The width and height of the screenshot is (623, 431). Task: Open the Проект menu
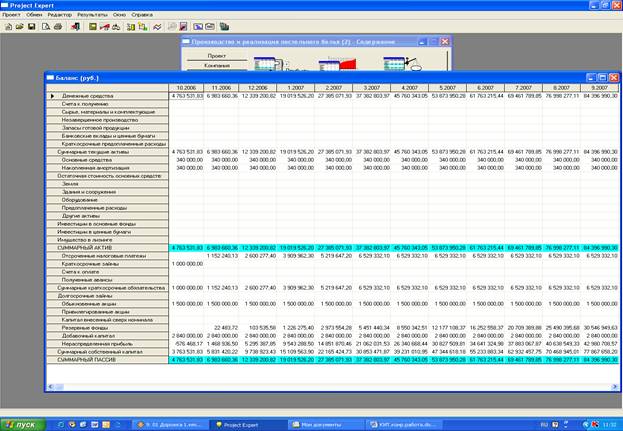click(12, 15)
